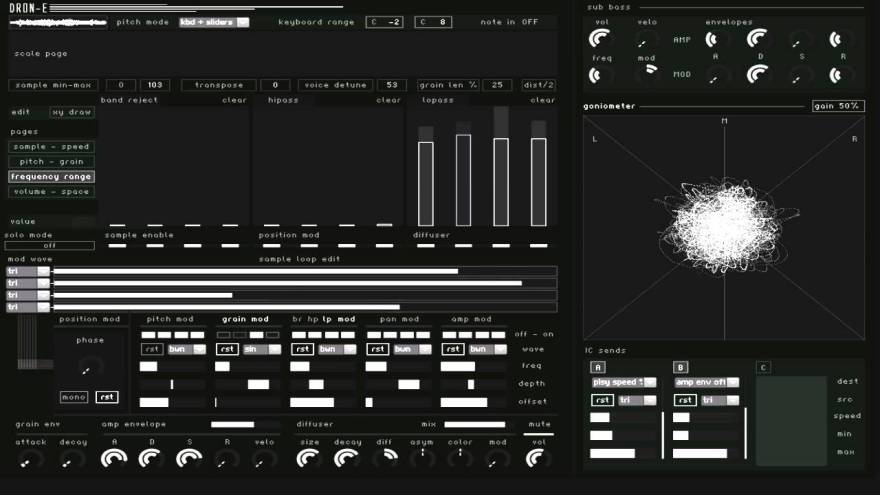The image size is (880, 495).
Task: Click the amp envelope D knob
Action: 151,459
